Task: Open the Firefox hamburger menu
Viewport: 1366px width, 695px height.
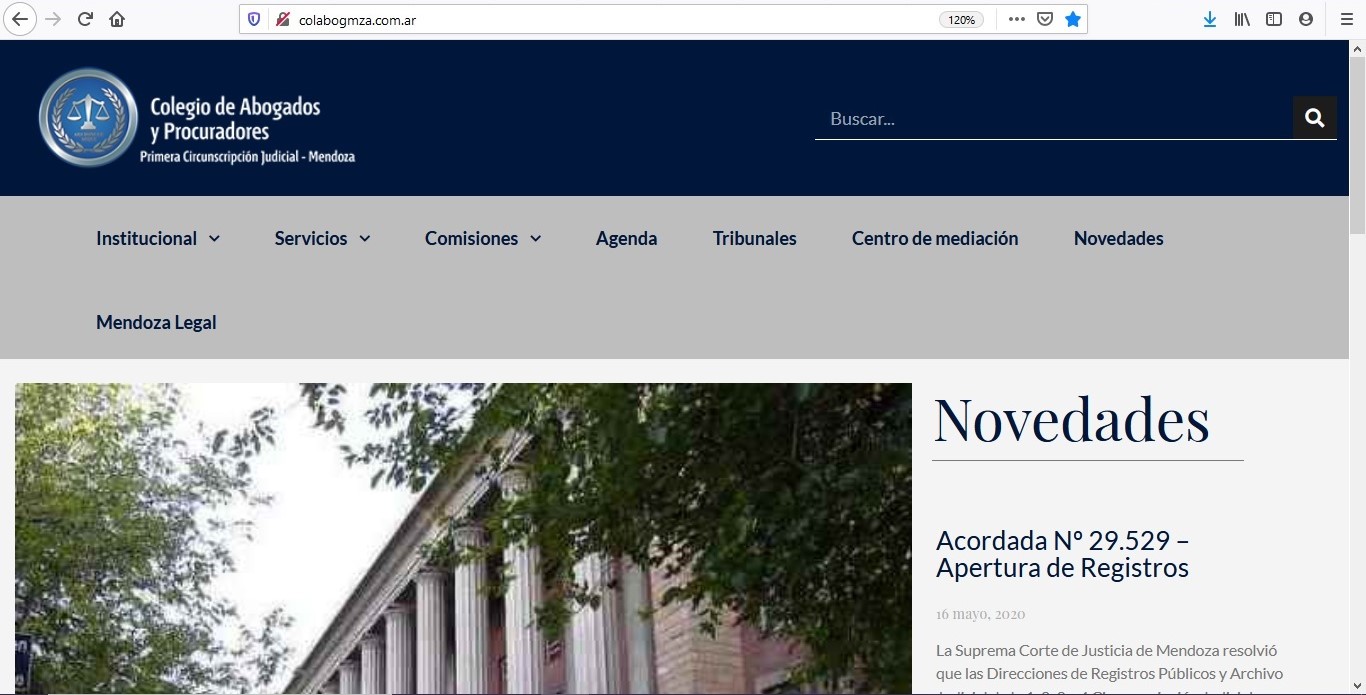Action: 1346,19
